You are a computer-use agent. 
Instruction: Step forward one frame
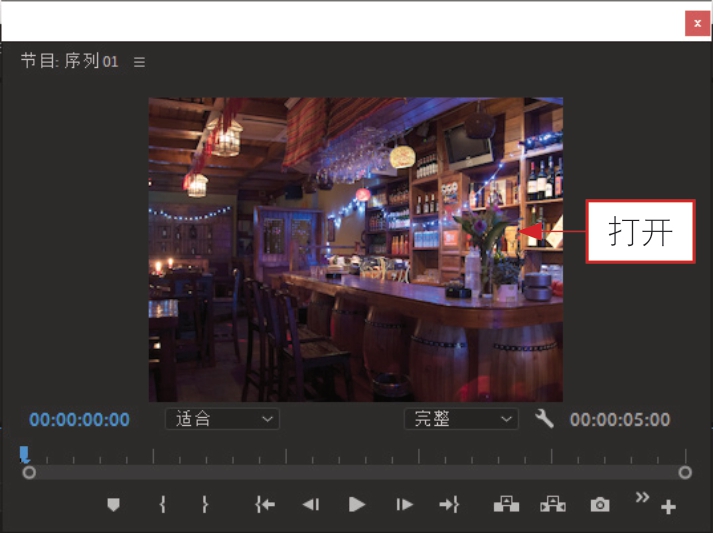(x=404, y=504)
